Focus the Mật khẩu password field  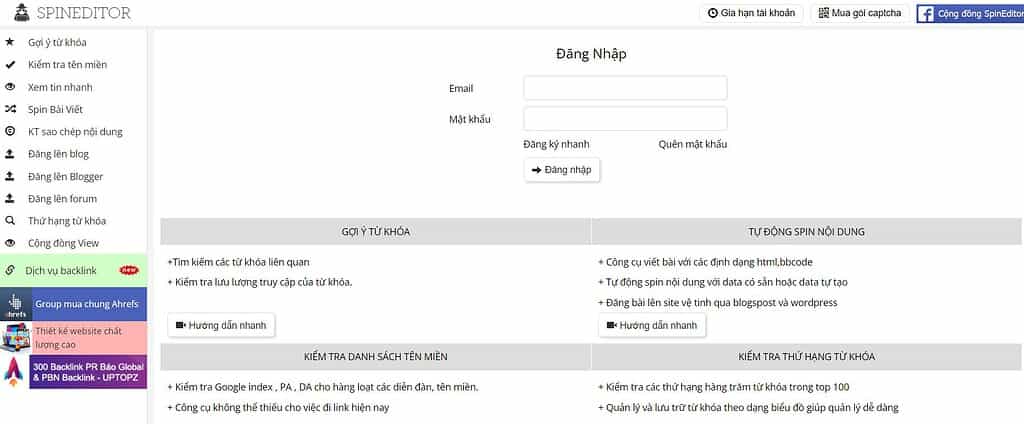pyautogui.click(x=625, y=119)
